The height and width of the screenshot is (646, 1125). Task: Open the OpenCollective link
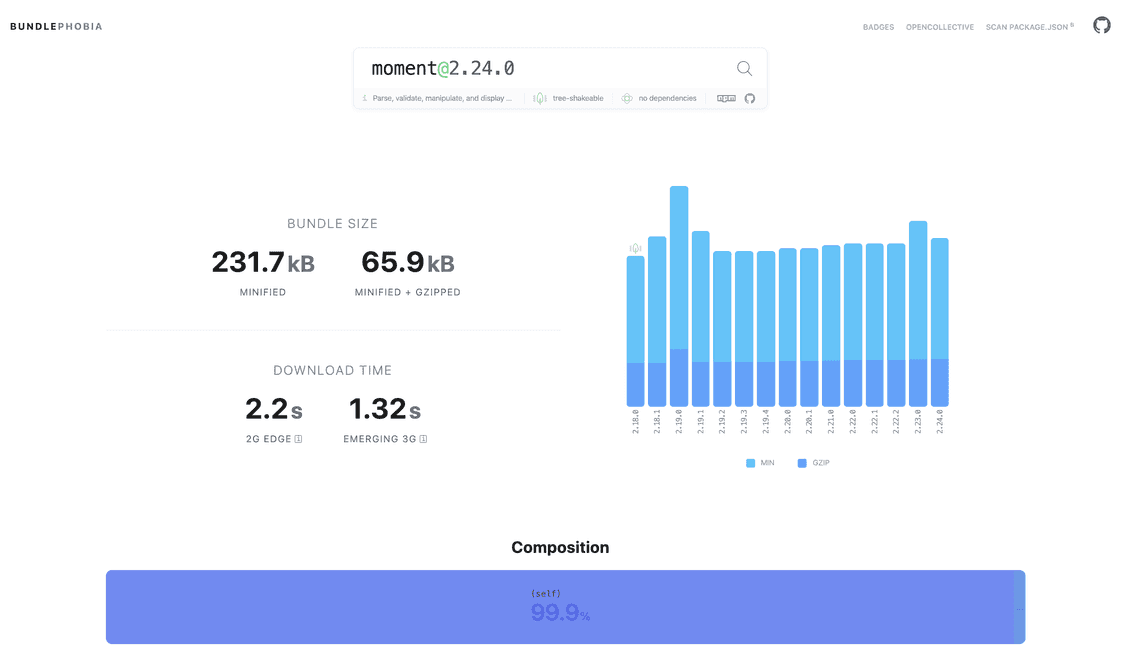point(939,27)
